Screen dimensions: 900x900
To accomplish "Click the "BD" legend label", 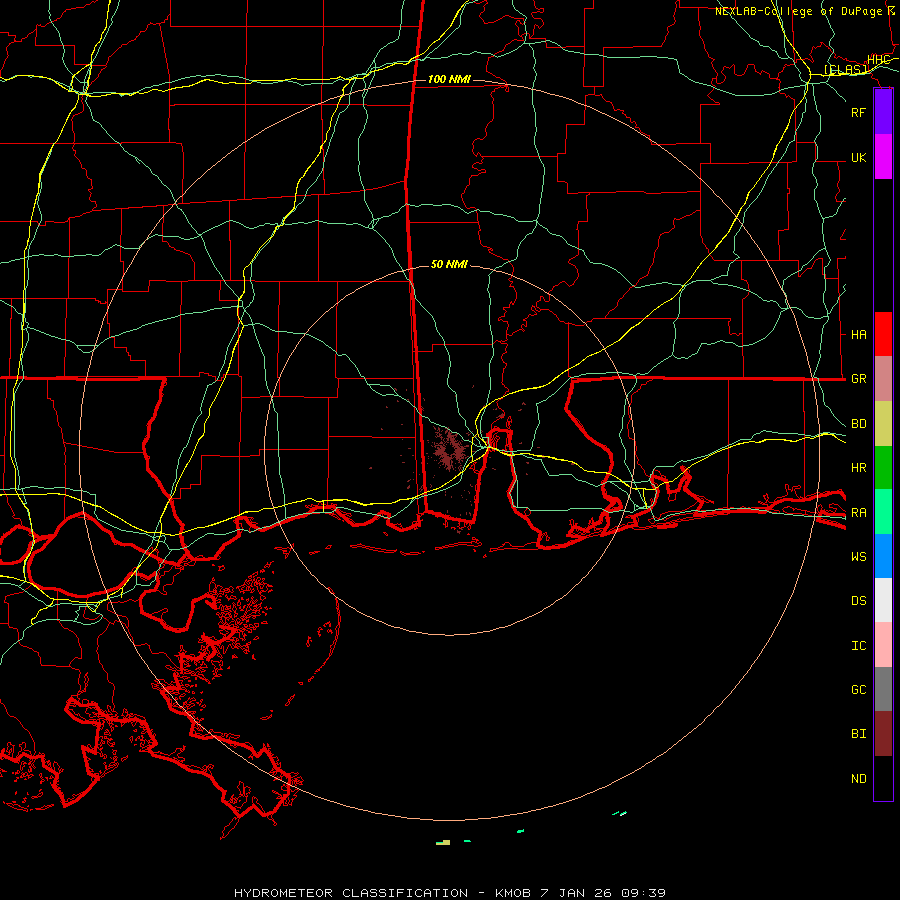I will [x=858, y=424].
